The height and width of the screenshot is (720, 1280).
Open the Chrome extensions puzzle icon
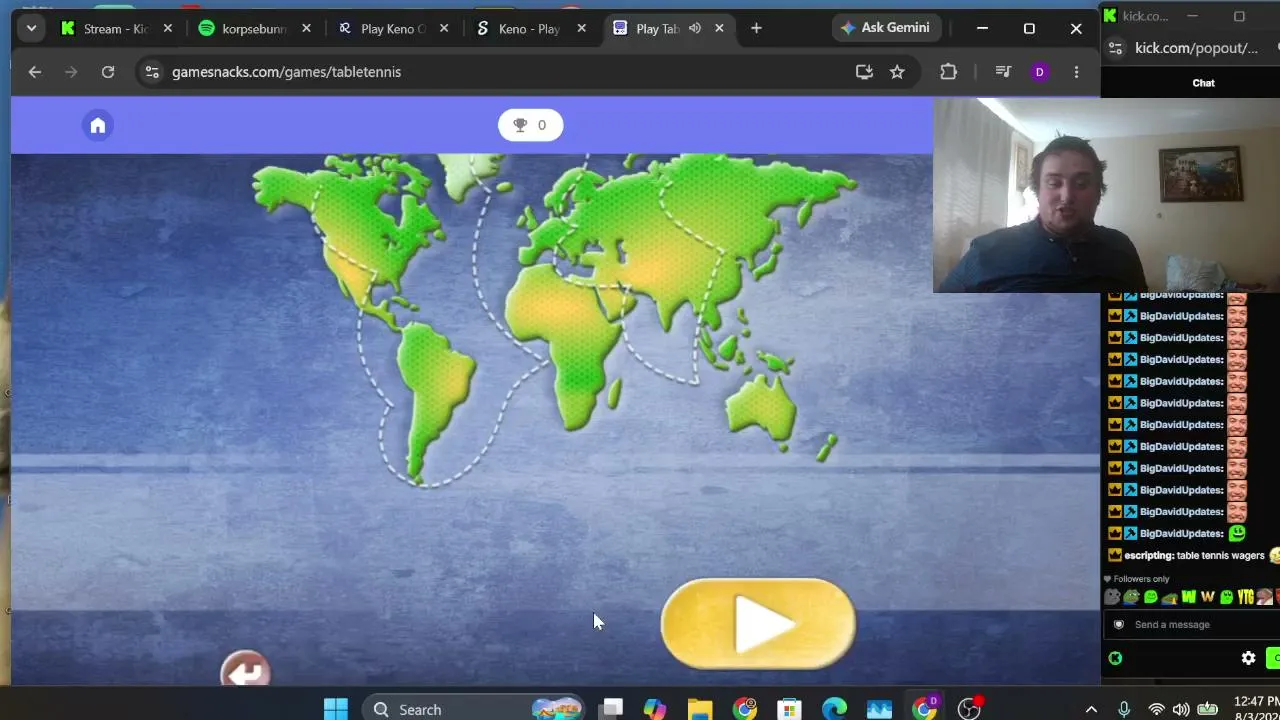[948, 72]
